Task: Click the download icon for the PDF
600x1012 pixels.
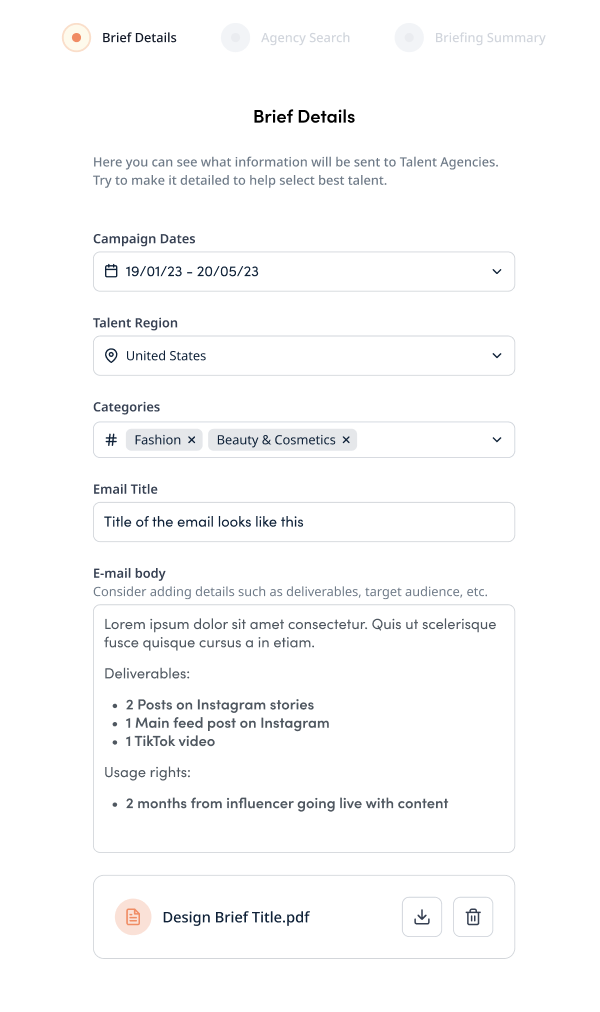Action: point(422,917)
